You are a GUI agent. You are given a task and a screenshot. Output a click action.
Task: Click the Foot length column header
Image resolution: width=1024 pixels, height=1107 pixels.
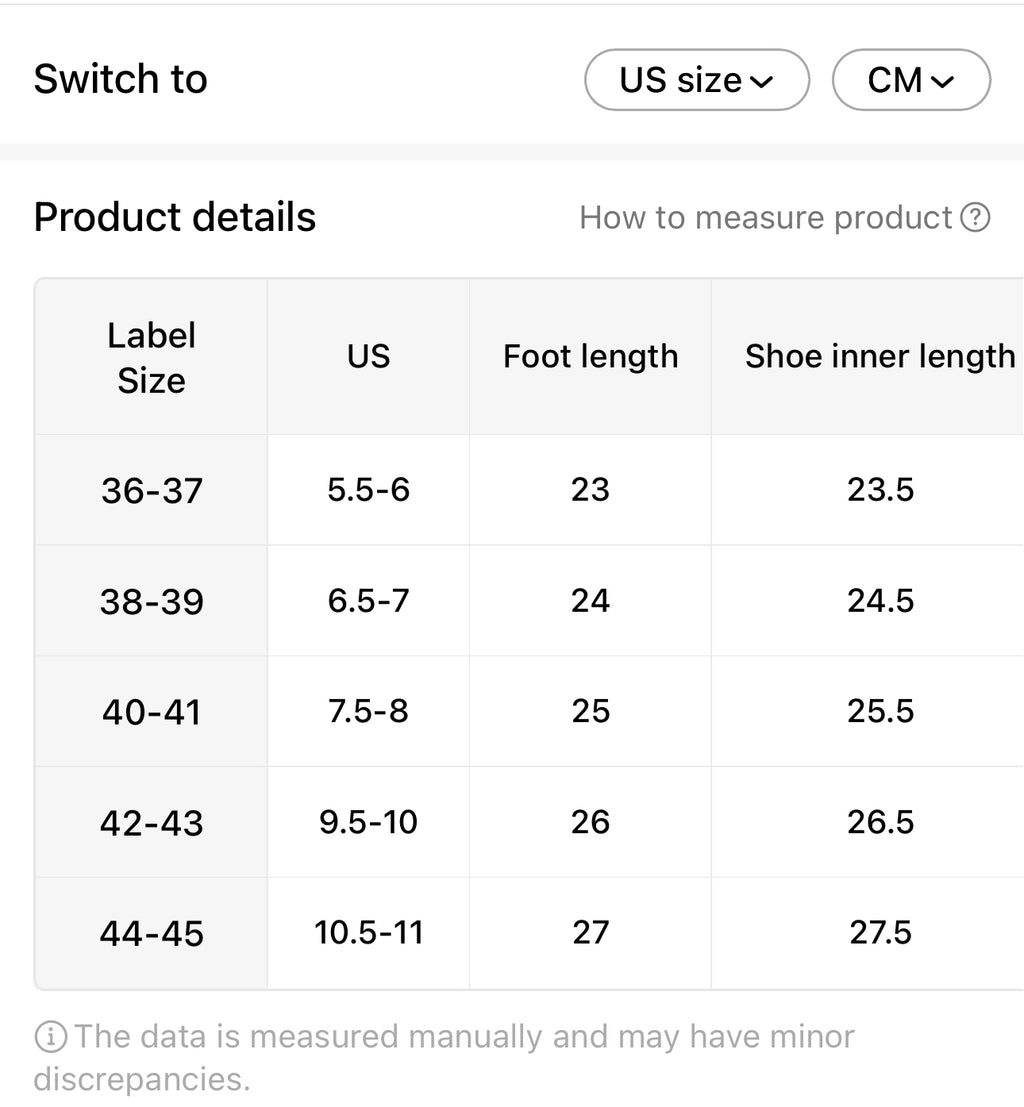tap(590, 357)
